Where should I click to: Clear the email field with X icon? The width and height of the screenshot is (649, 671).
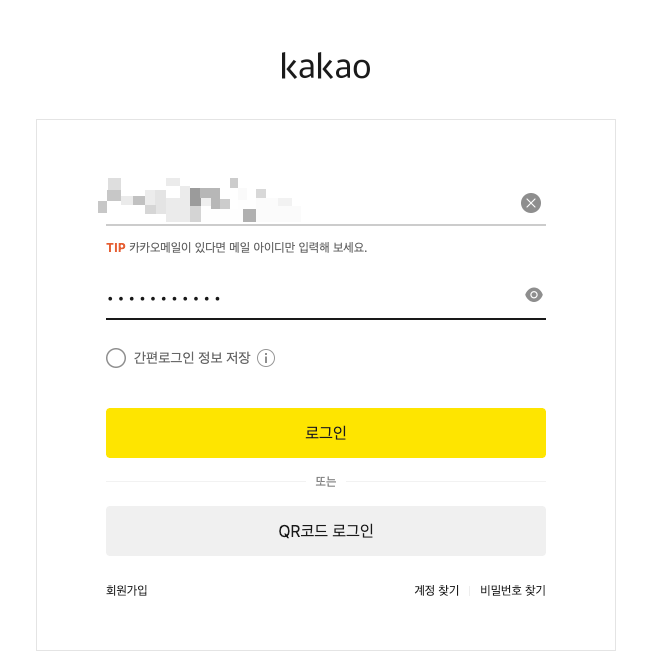530,203
